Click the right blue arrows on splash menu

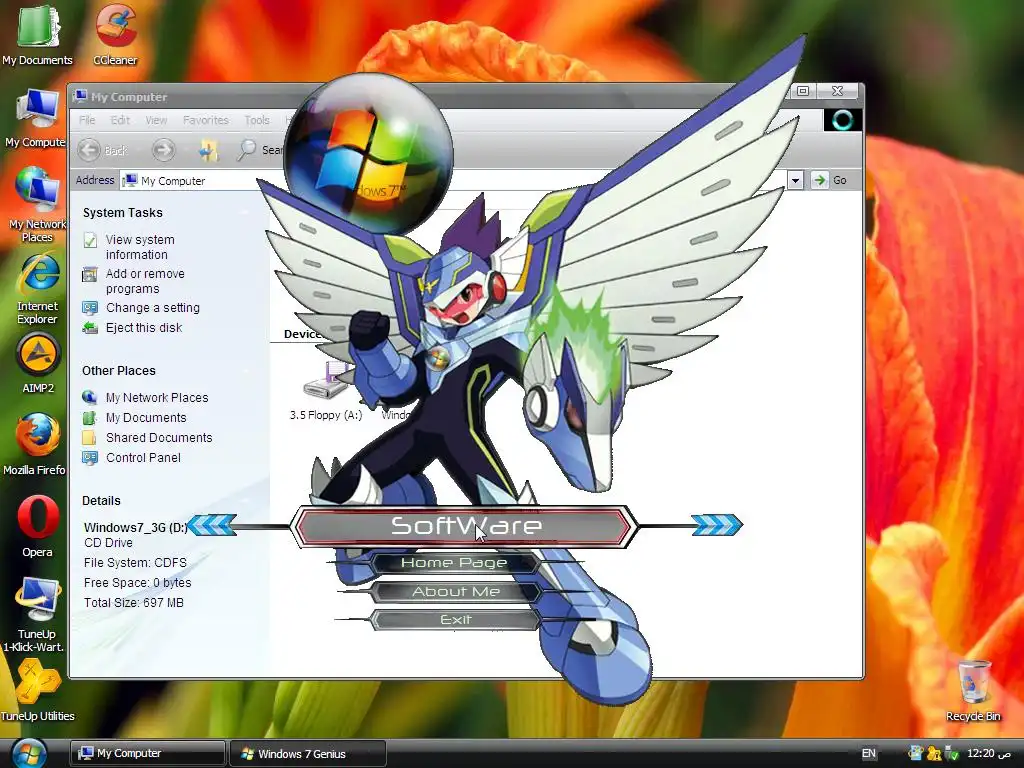717,524
